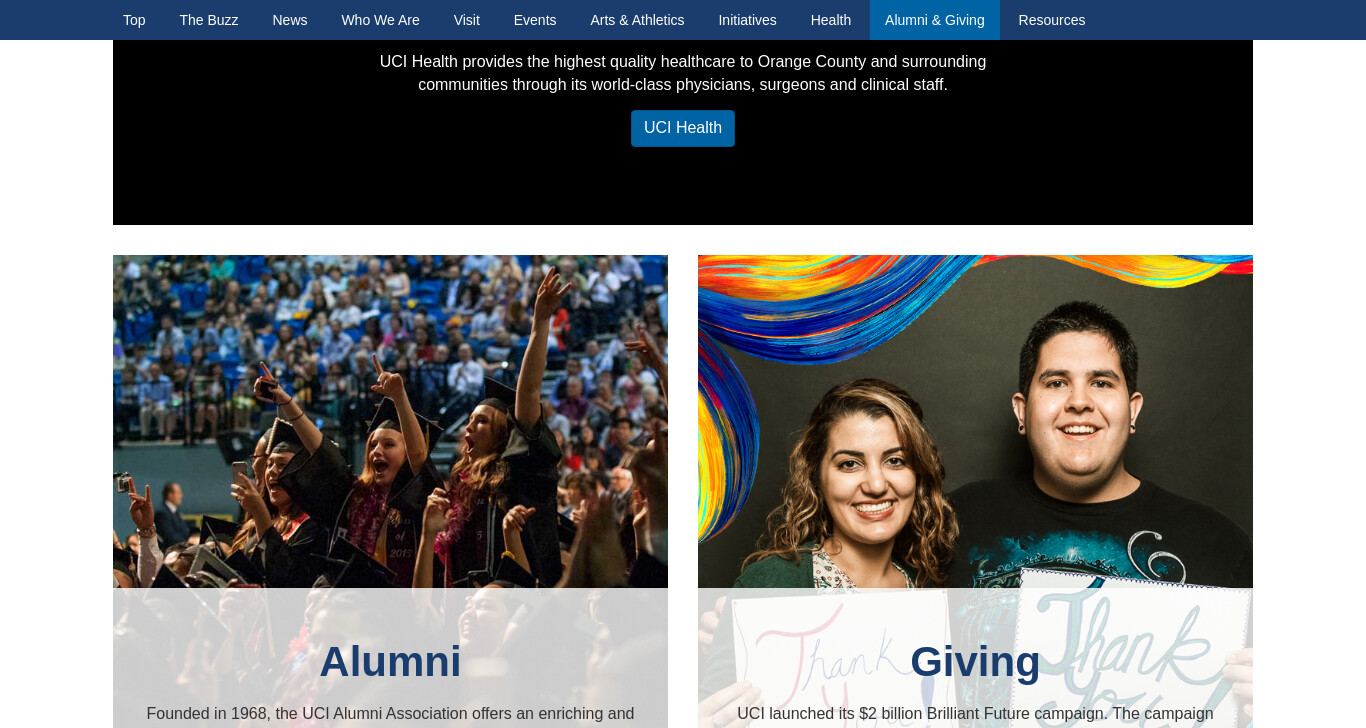Open The Buzz nav item

[209, 20]
